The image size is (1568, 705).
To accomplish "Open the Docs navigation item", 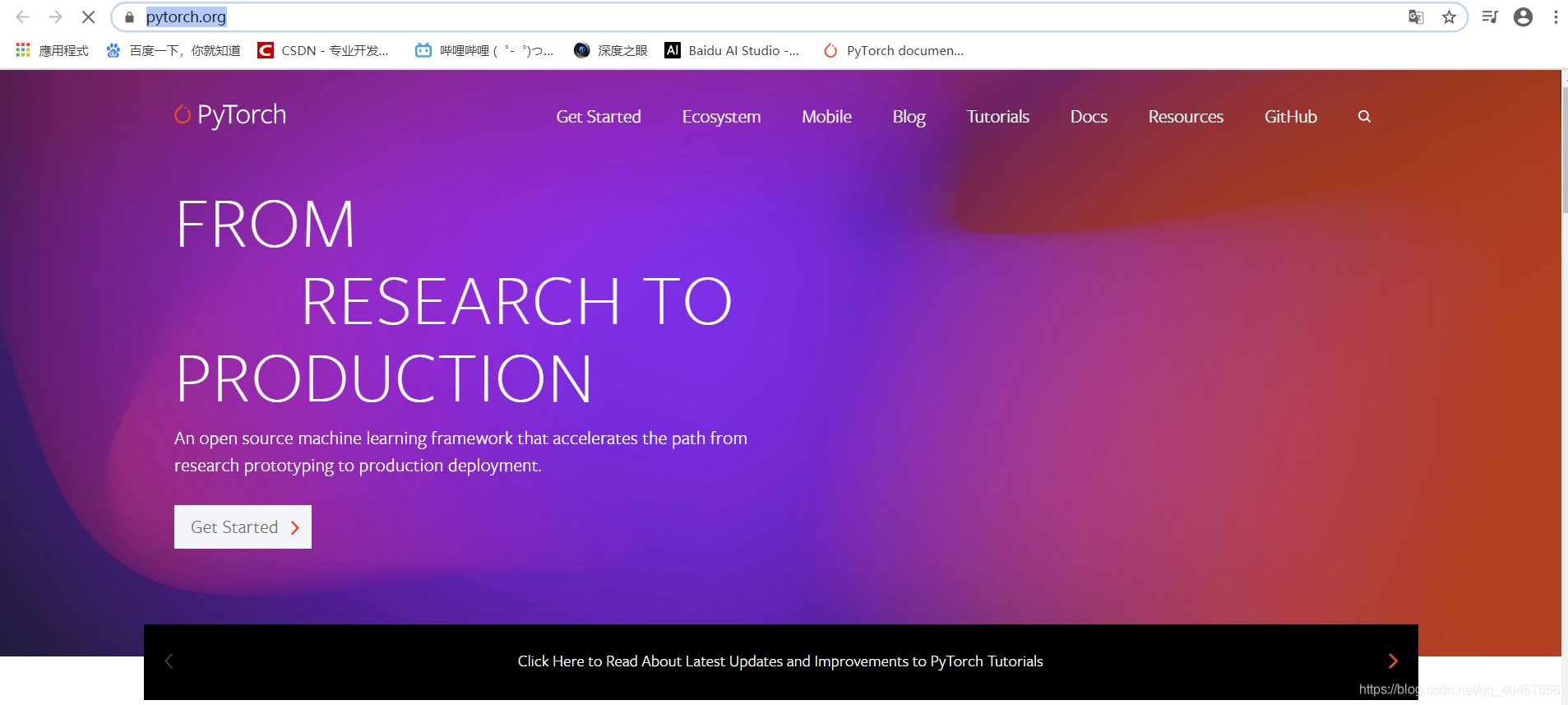I will click(x=1088, y=117).
